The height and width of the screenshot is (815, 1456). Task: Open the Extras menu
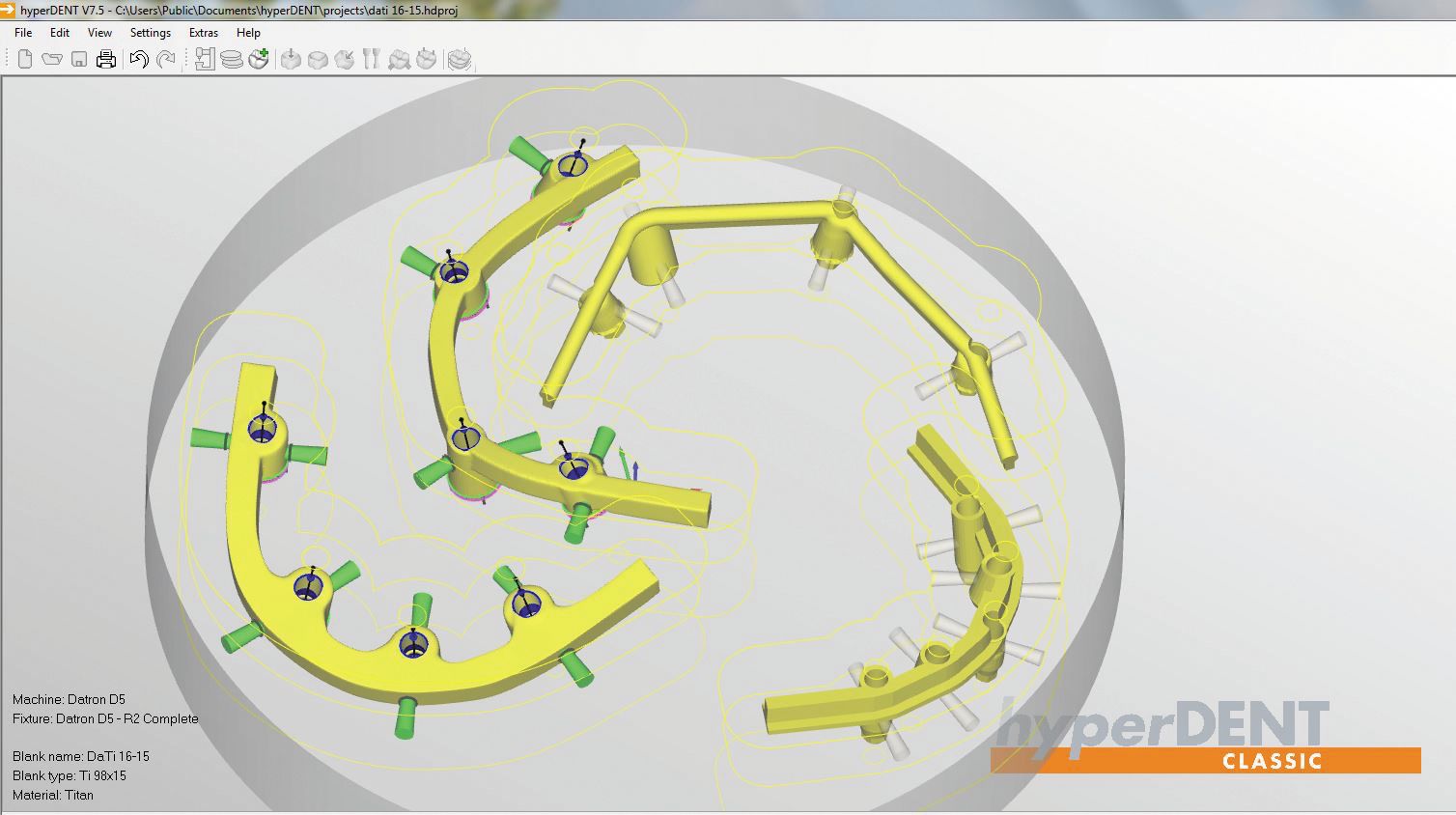coord(204,32)
